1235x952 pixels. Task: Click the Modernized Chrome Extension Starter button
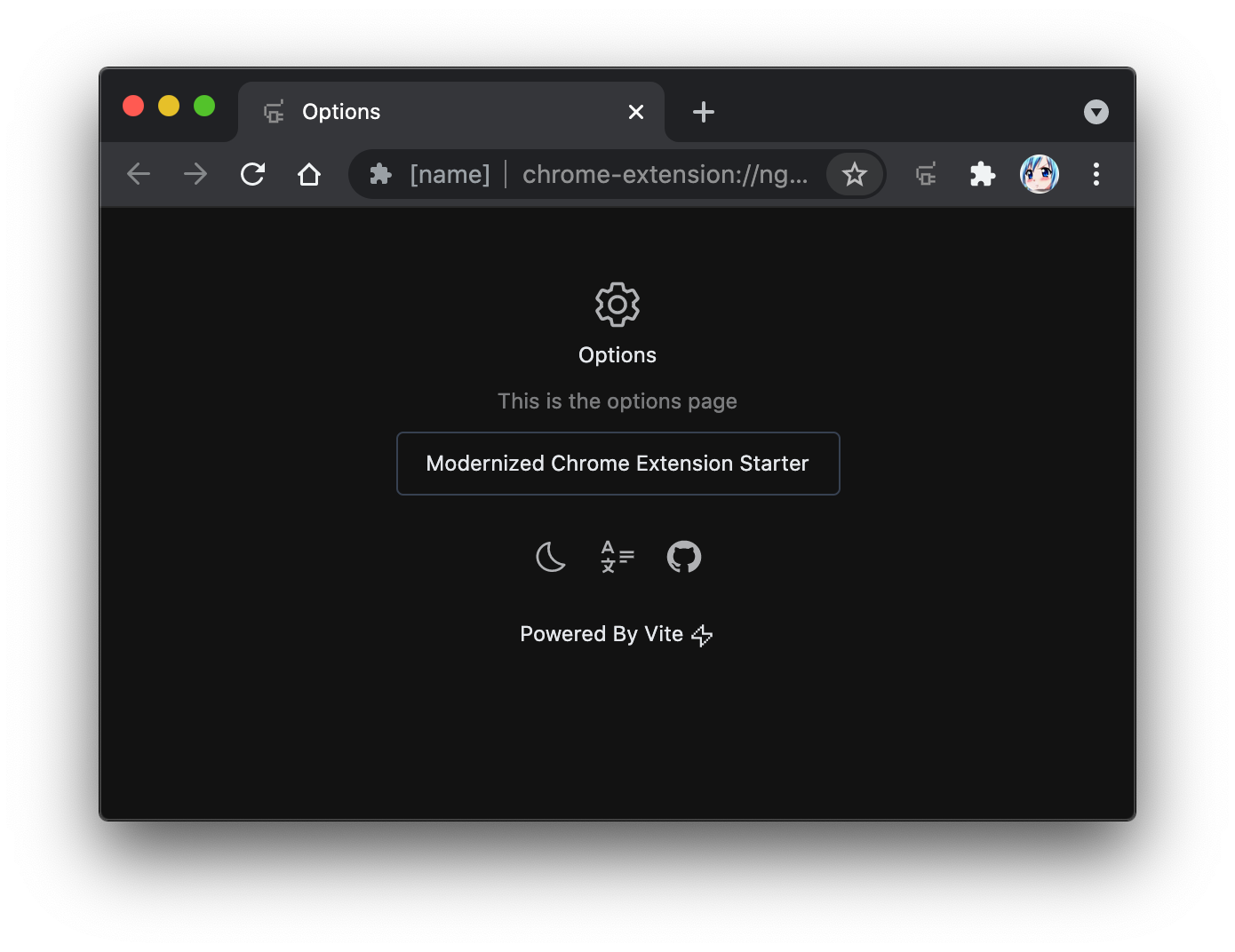617,464
